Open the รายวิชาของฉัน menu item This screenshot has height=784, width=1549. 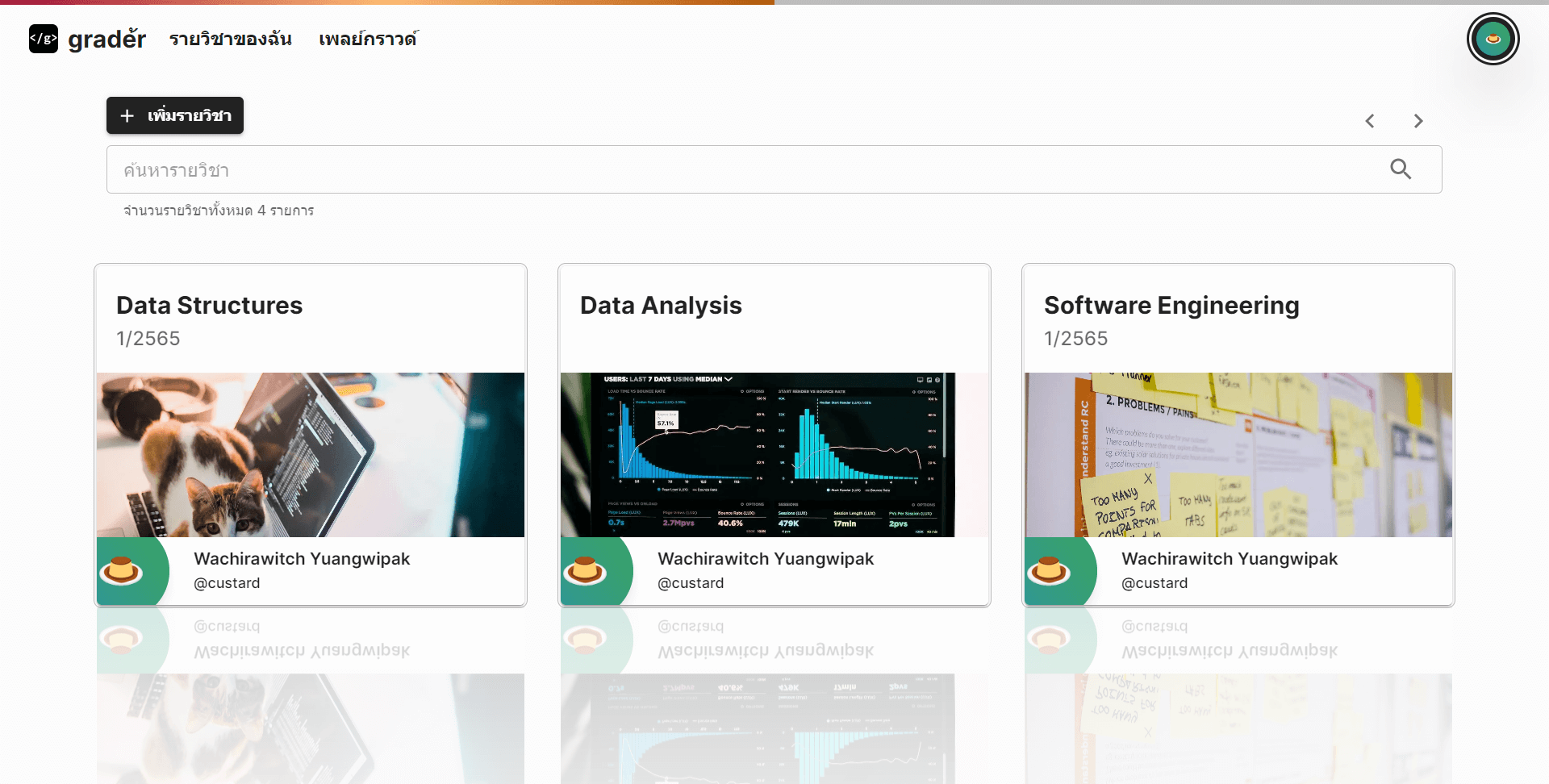(x=230, y=39)
